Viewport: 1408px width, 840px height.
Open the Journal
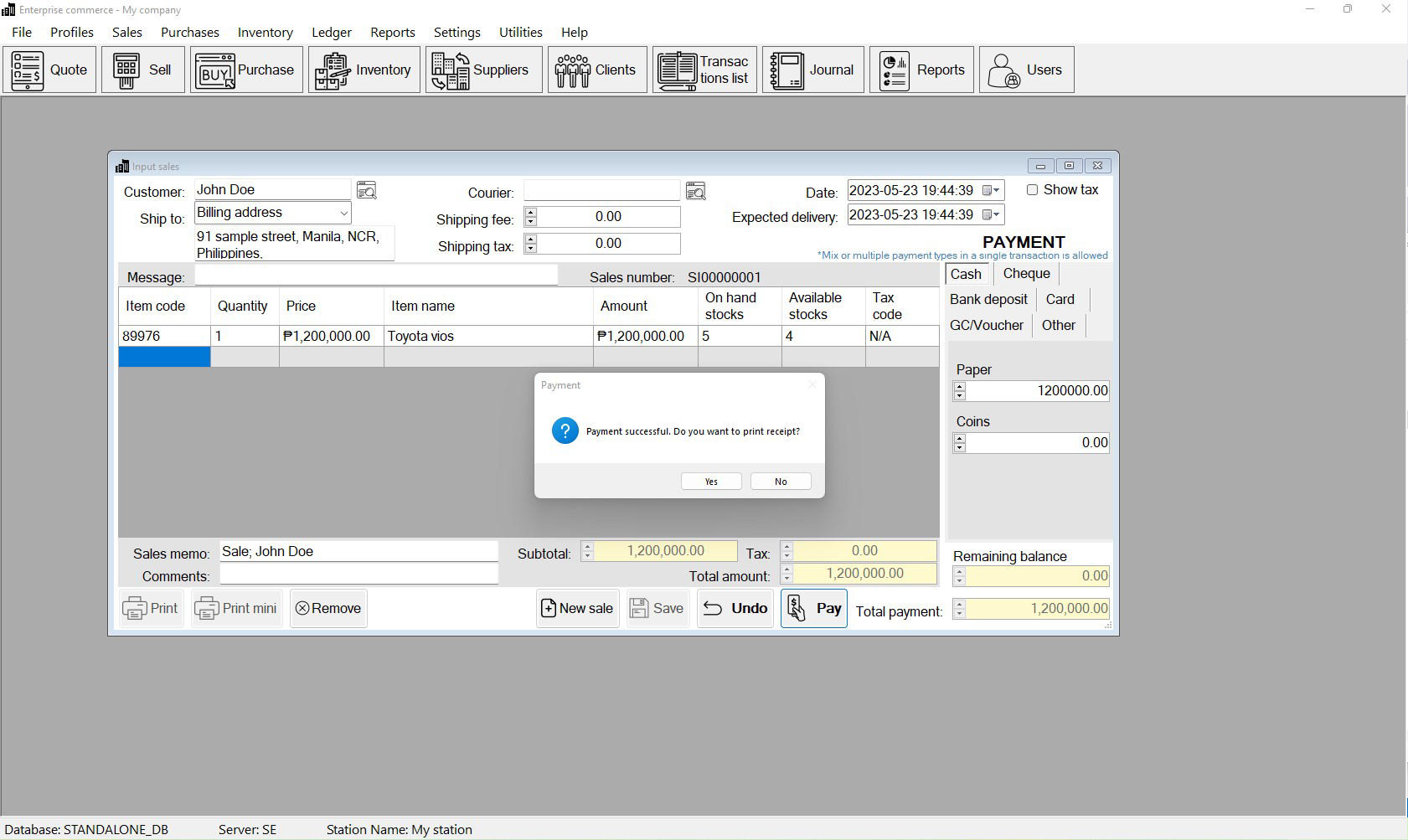(x=812, y=70)
